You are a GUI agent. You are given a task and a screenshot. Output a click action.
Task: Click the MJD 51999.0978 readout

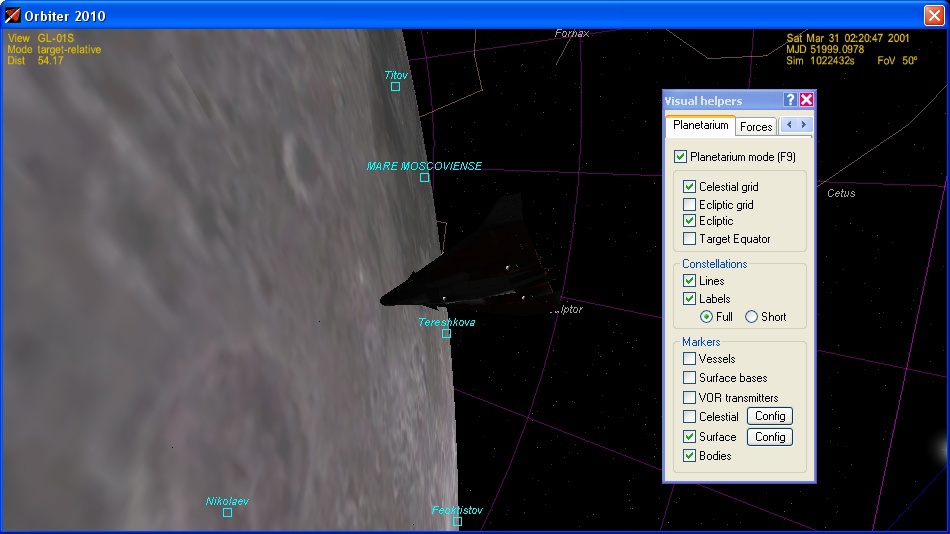(825, 49)
